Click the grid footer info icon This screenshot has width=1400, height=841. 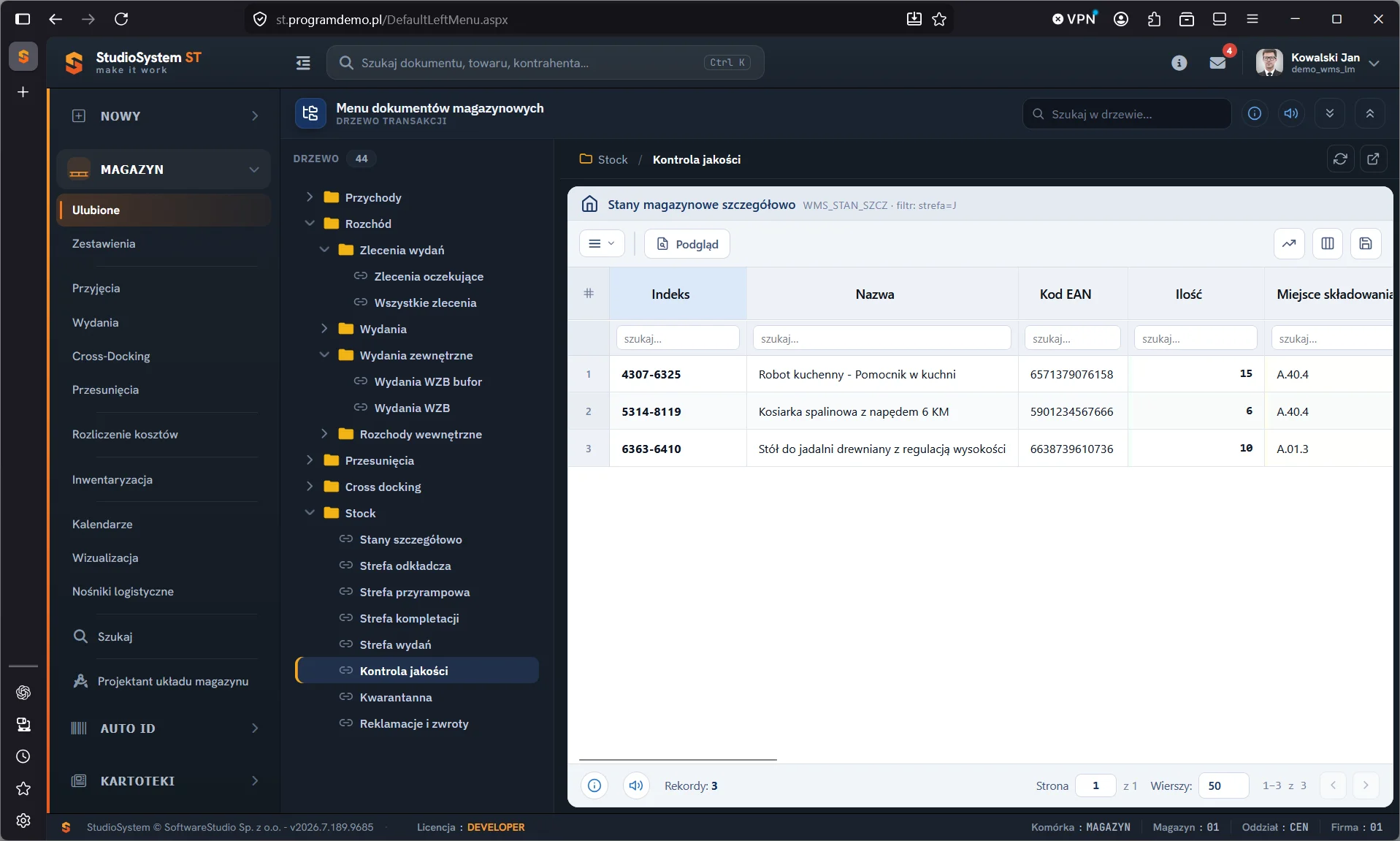594,785
